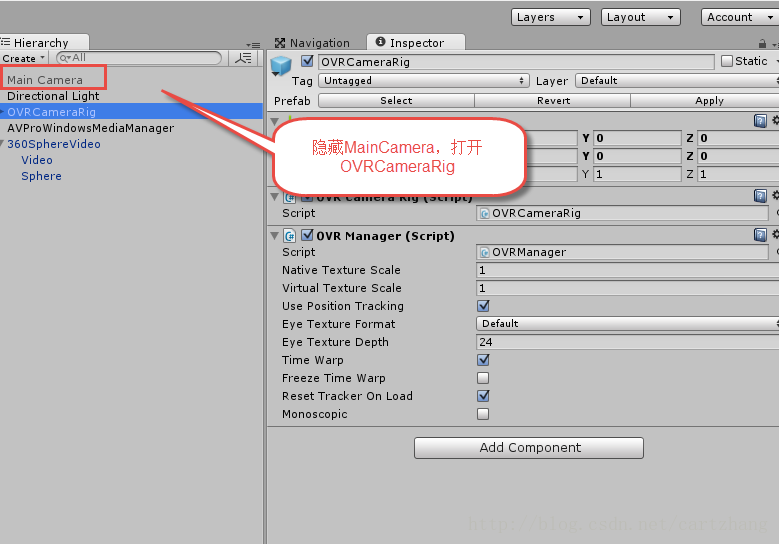Collapse the 360SphereVideo tree node
This screenshot has width=779, height=544.
click(x=2, y=144)
